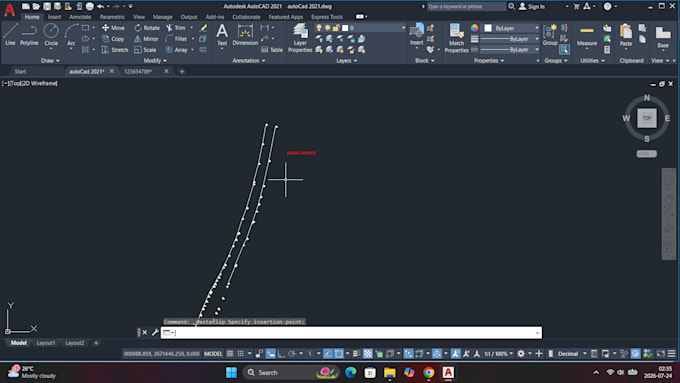Open the Insert ribbon tab

tap(54, 17)
